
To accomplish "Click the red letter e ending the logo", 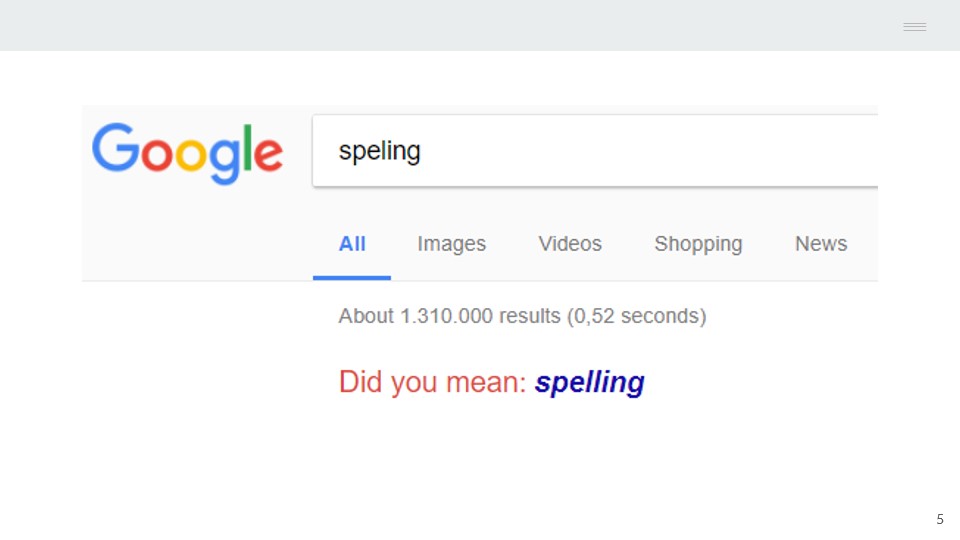I will 268,154.
